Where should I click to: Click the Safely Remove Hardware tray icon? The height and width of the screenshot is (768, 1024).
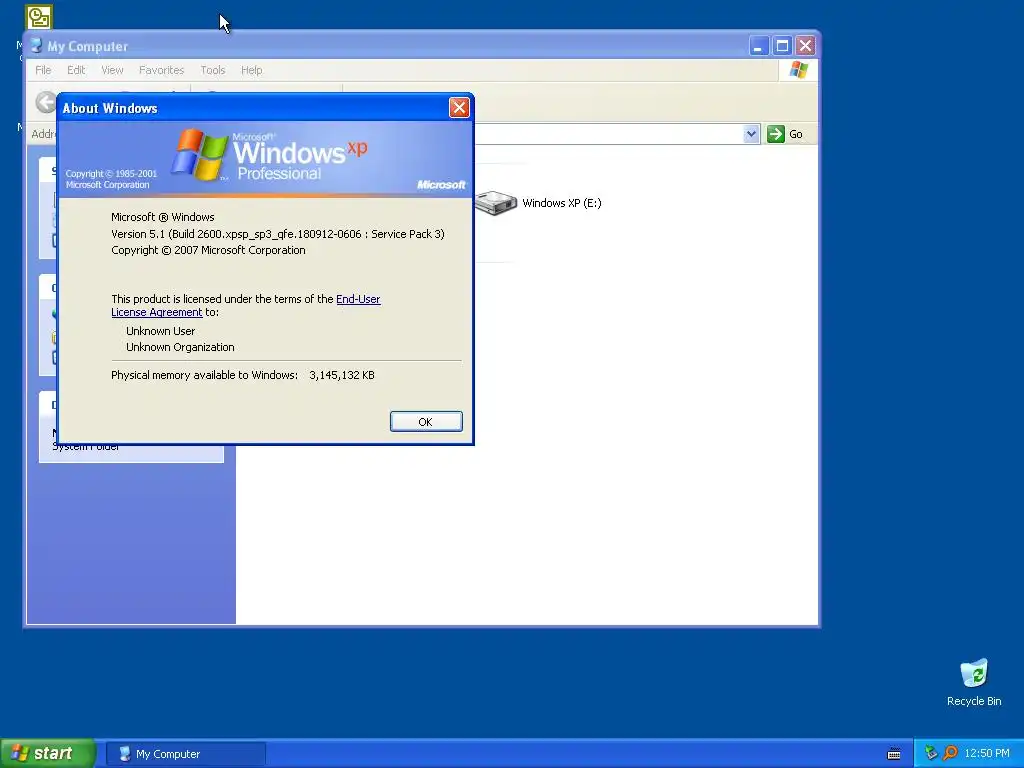pos(931,753)
